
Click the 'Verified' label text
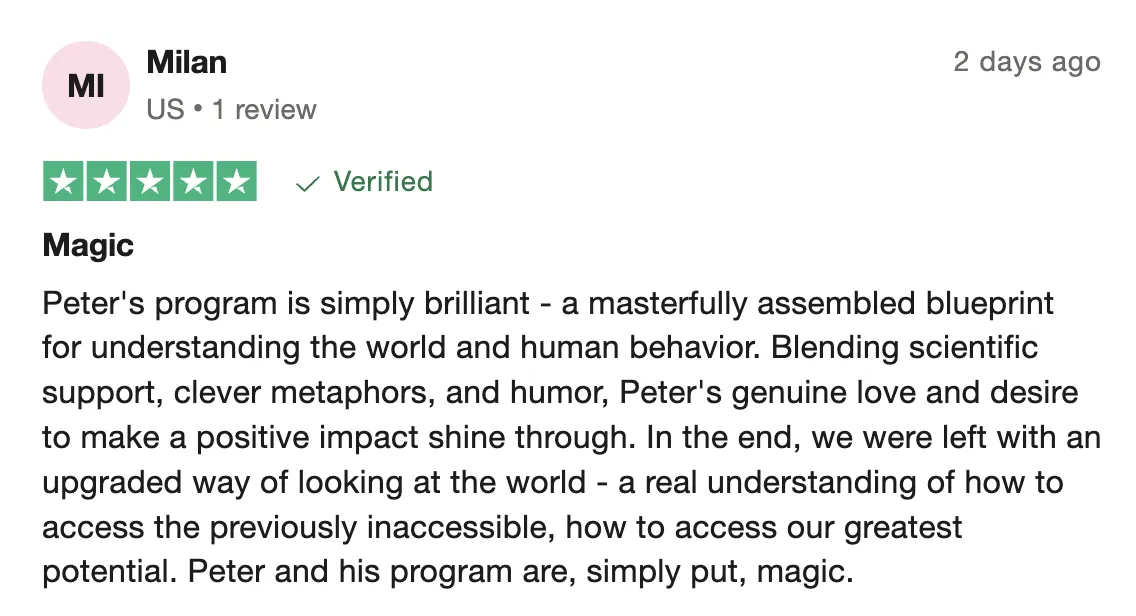[383, 181]
